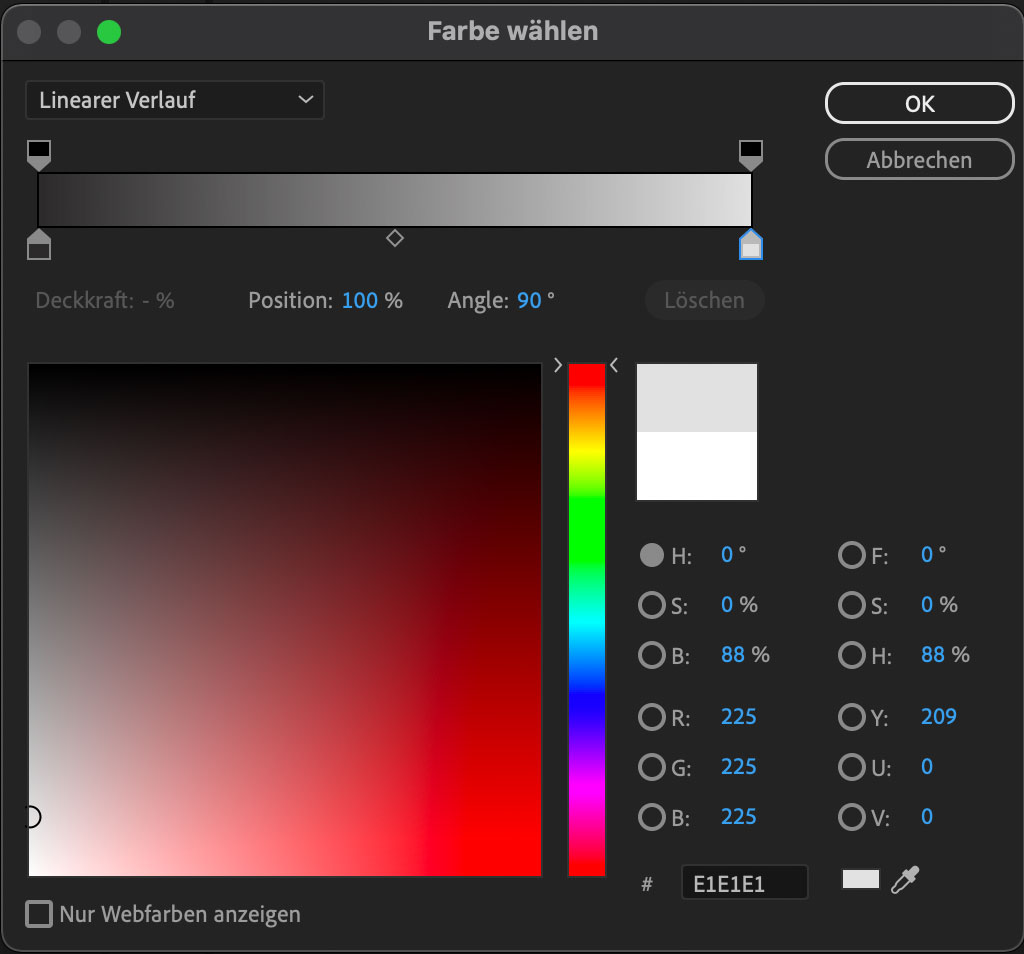Select the highlighted right color stop

750,245
